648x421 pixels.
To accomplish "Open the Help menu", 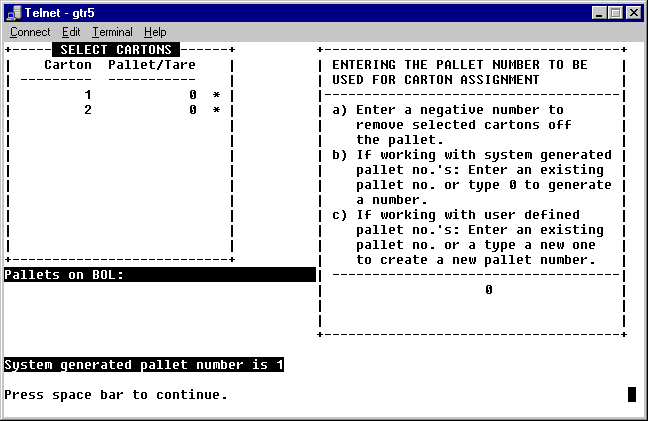I will [155, 32].
